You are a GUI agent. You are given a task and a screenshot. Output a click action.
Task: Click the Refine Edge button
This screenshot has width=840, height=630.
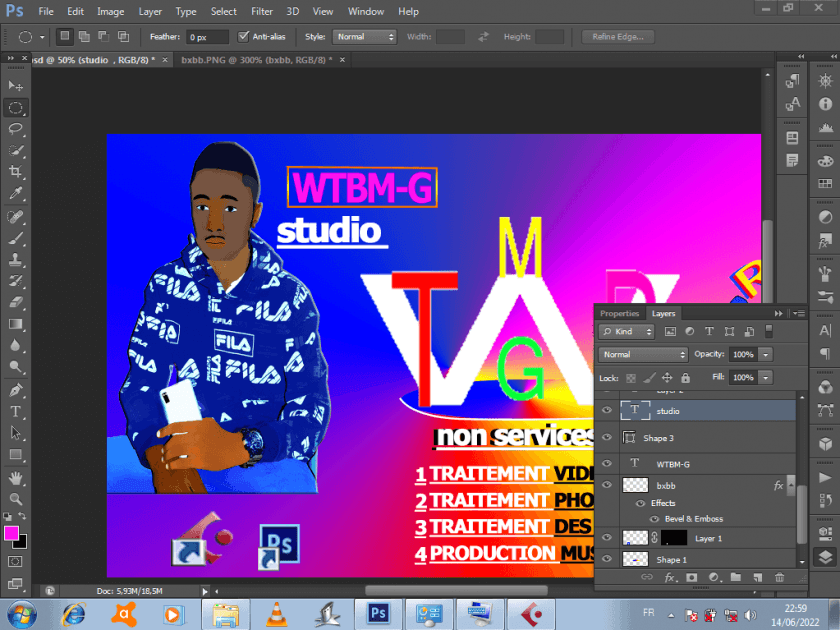coord(618,37)
